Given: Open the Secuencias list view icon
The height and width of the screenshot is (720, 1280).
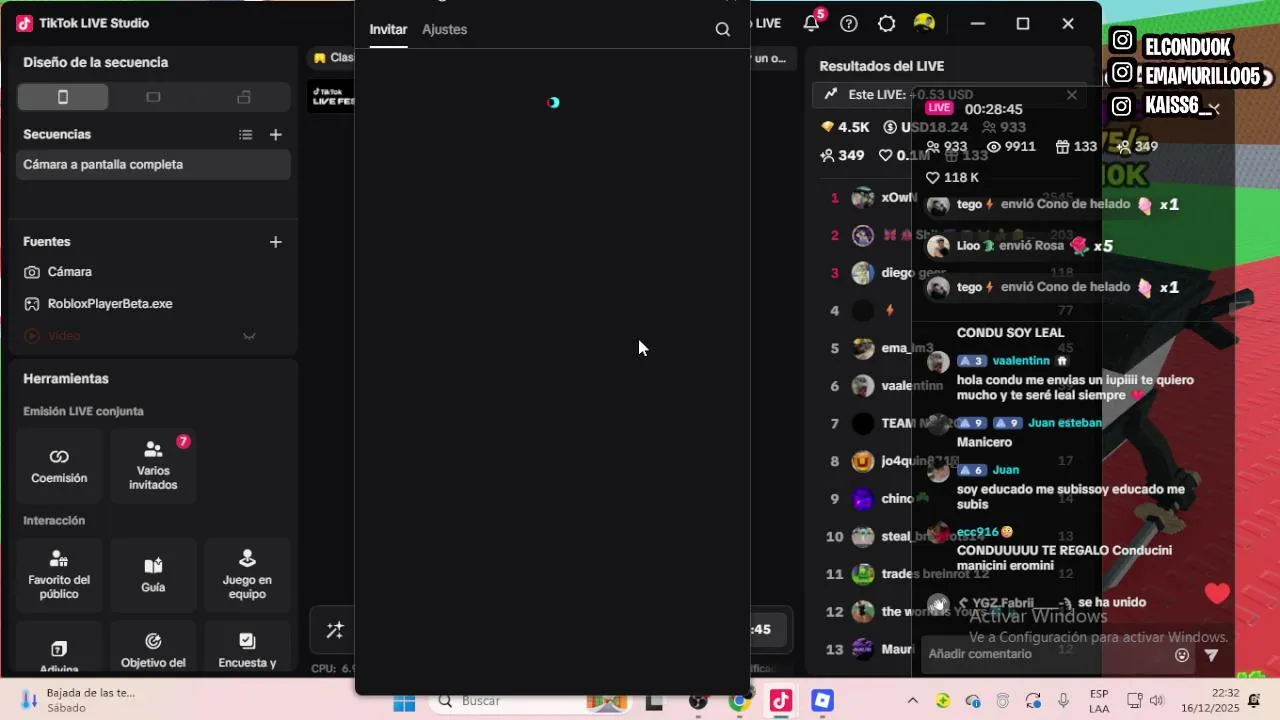Looking at the screenshot, I should (246, 135).
